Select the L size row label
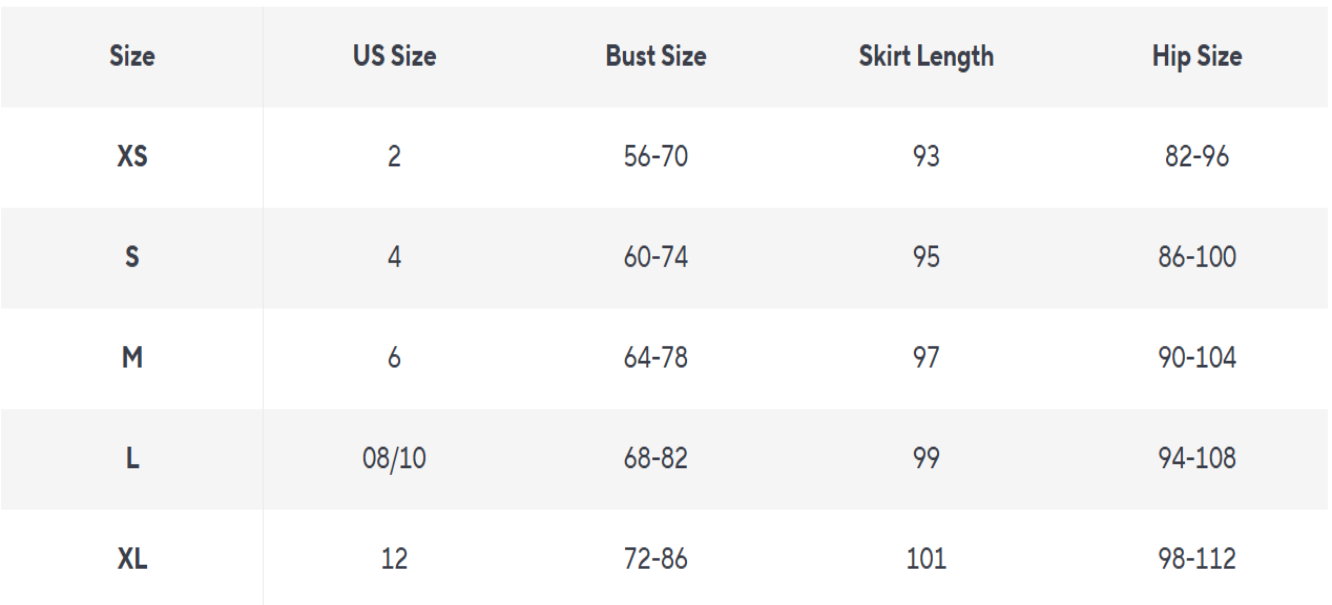Image resolution: width=1332 pixels, height=605 pixels. click(x=132, y=458)
